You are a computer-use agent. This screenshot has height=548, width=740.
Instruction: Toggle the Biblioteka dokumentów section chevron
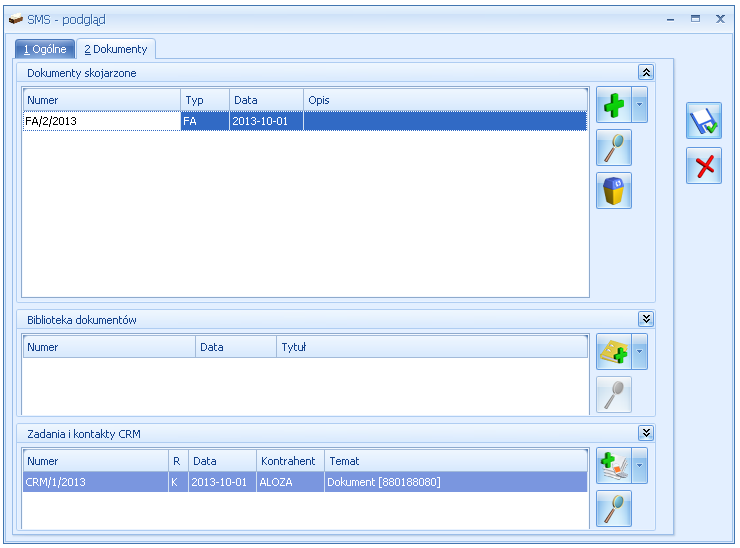646,319
